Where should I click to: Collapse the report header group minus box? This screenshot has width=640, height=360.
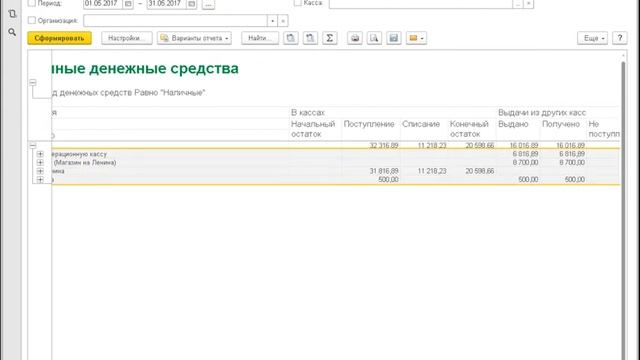coord(33,82)
